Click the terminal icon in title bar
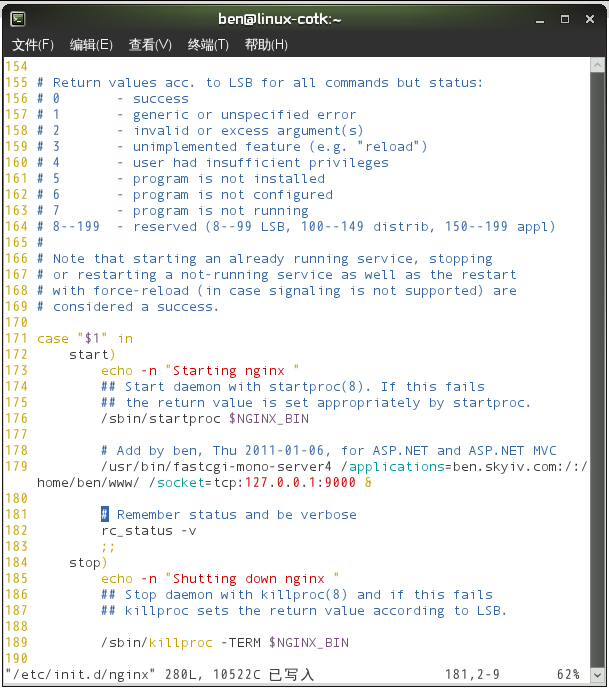 18,19
